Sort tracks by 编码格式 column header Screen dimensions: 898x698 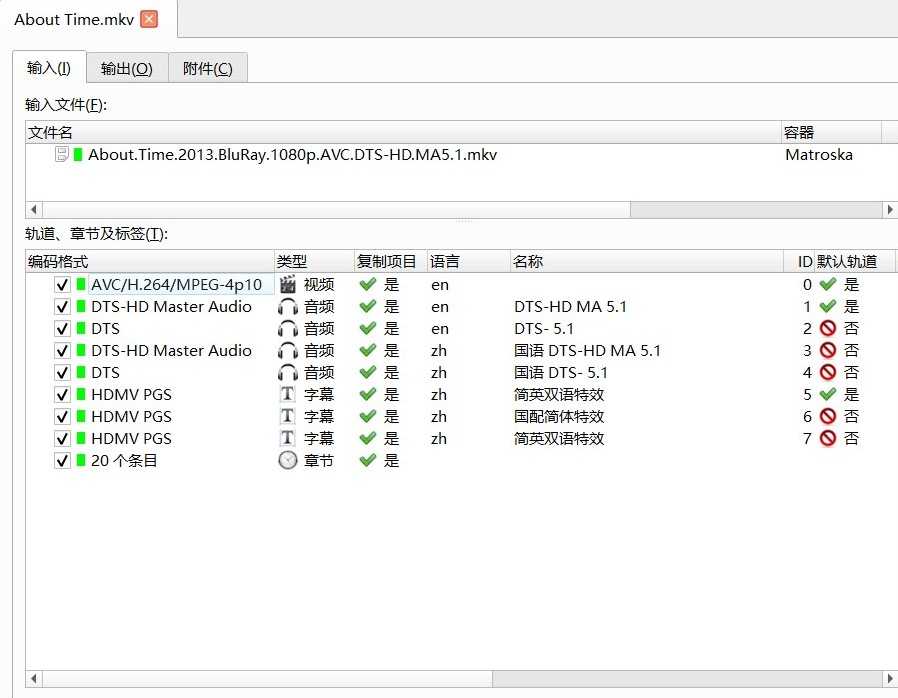click(150, 261)
